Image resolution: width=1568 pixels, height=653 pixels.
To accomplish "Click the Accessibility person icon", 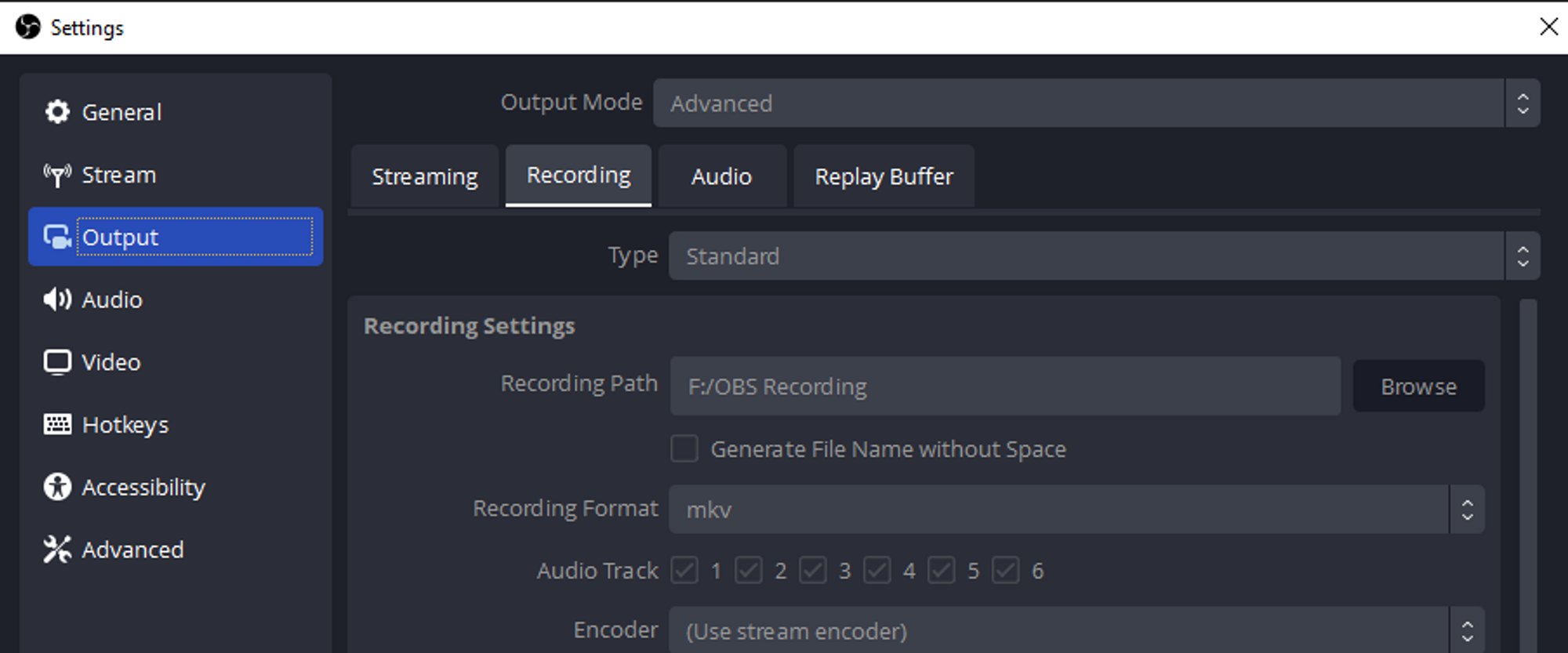I will [x=57, y=487].
